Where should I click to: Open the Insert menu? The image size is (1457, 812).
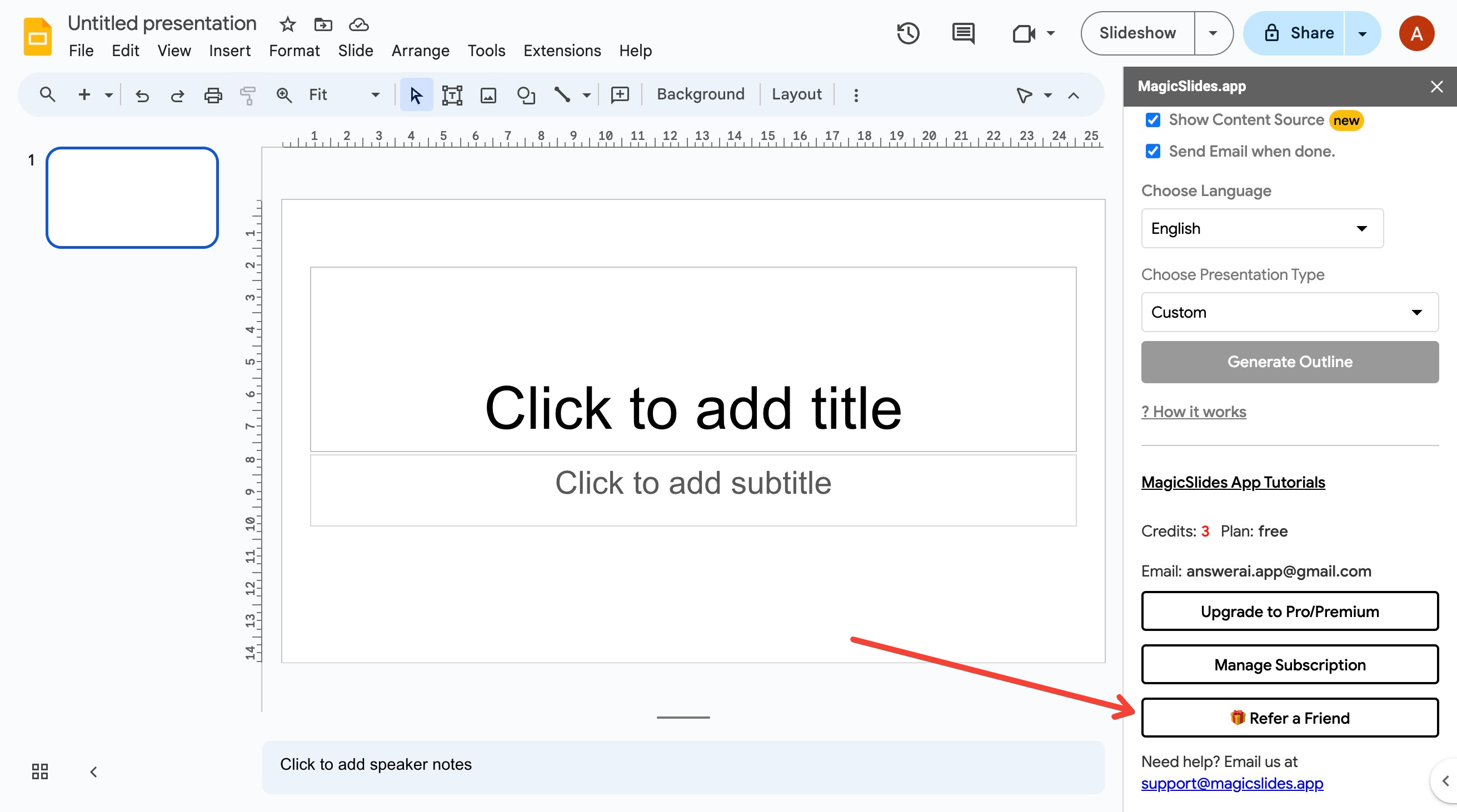(x=229, y=51)
